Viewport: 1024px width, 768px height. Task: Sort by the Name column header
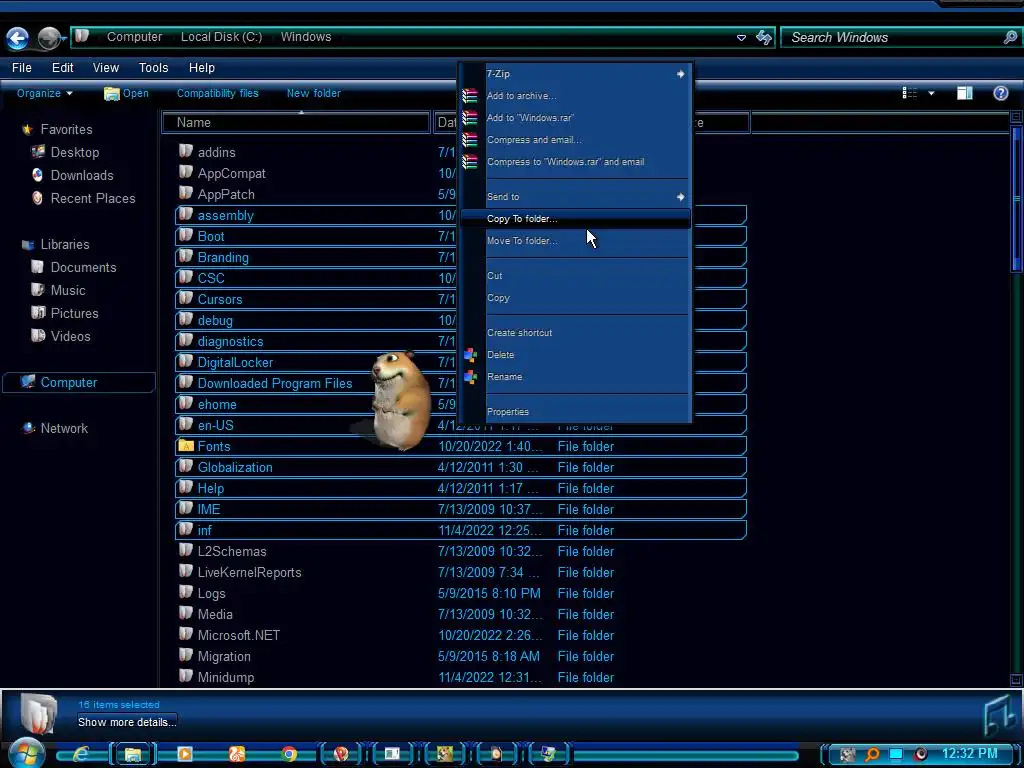[x=296, y=123]
